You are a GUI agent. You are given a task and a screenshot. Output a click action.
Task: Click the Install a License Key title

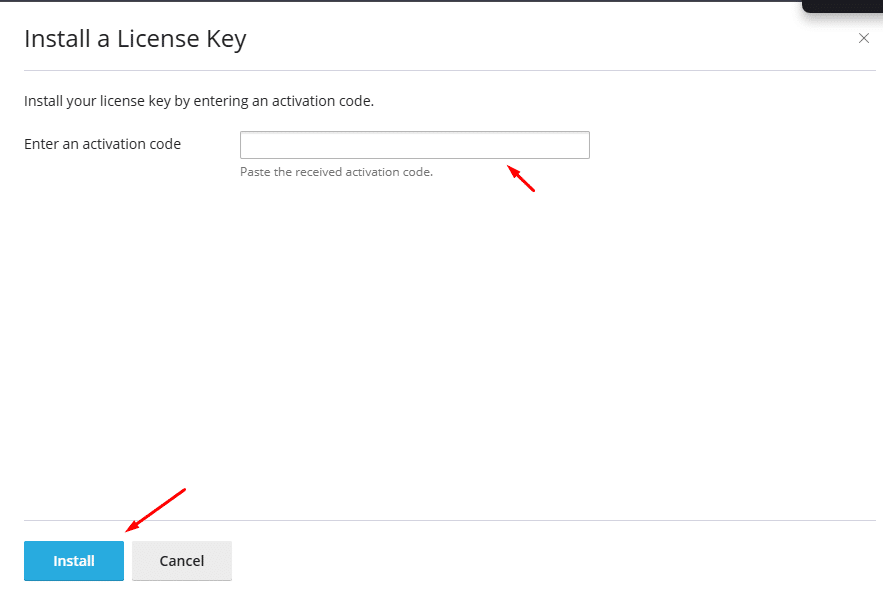[x=134, y=39]
